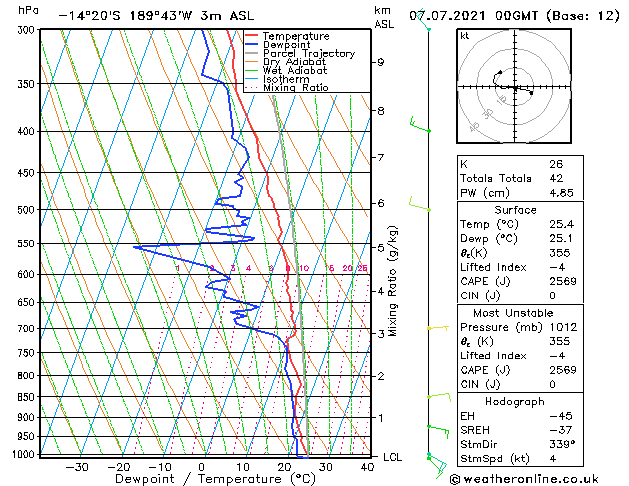Click the Wet Adiabat legend entry
629x486 pixels.
coord(286,71)
